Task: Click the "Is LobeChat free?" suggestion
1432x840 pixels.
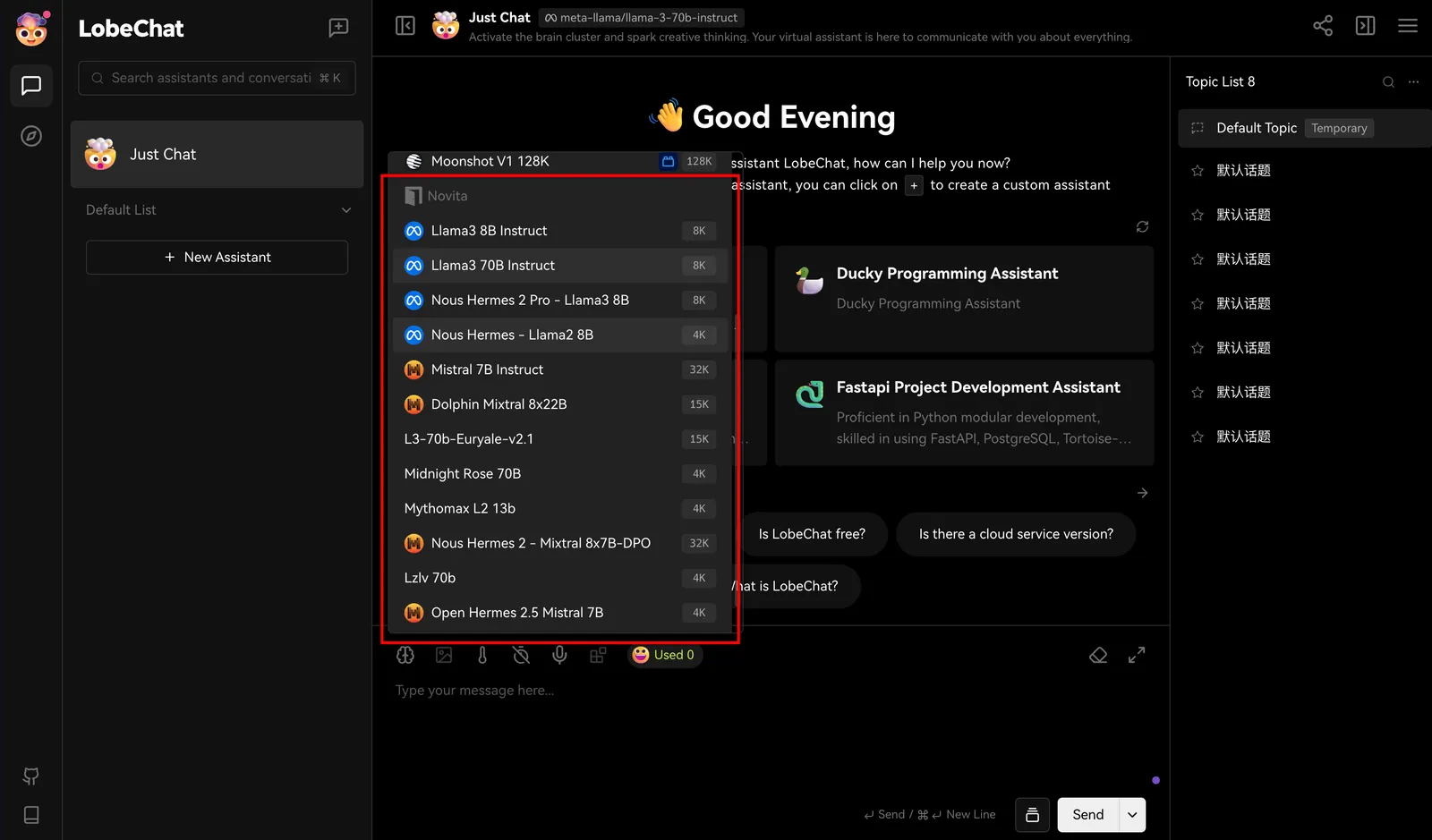Action: 812,534
